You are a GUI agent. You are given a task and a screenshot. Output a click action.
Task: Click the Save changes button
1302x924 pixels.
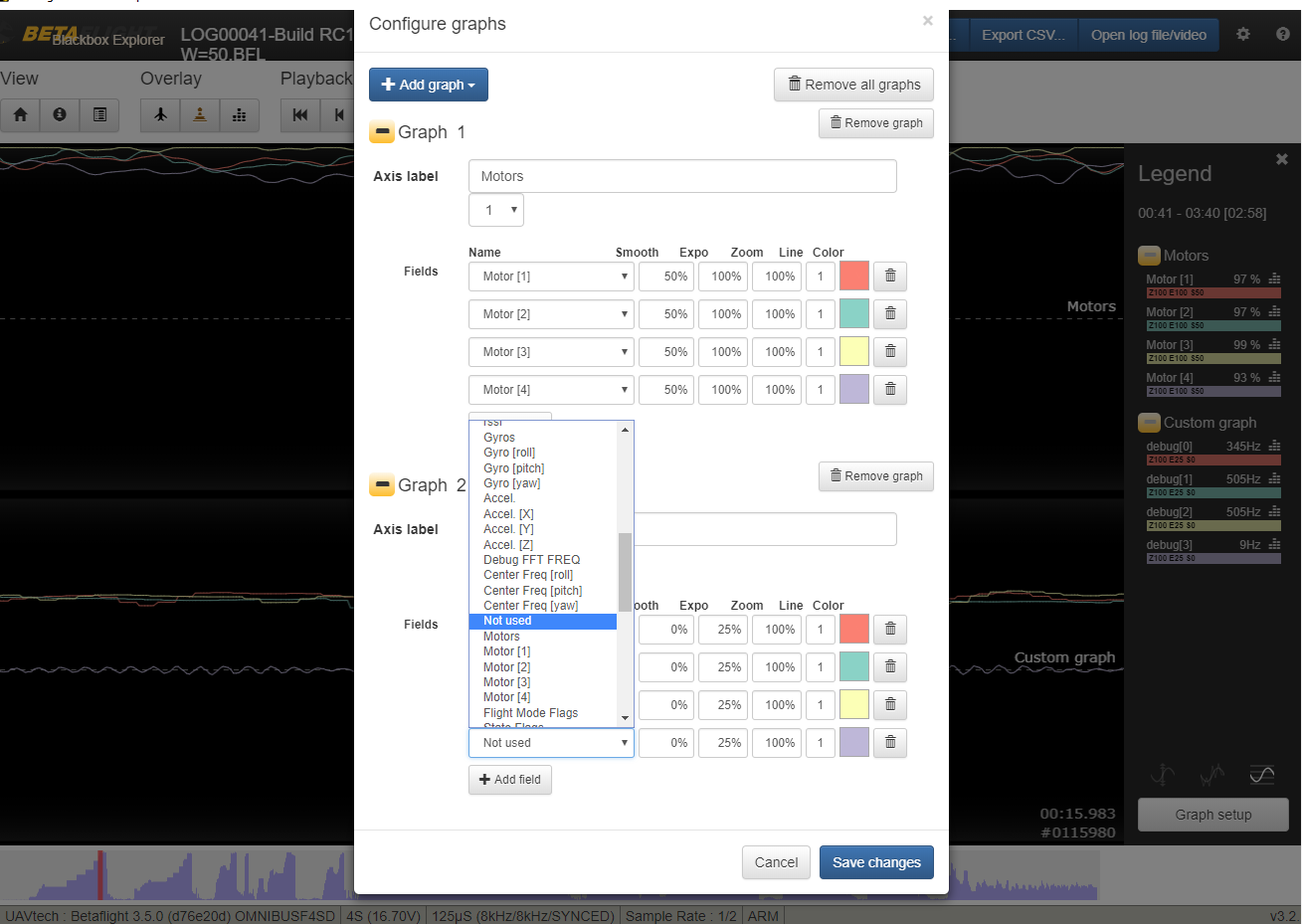pyautogui.click(x=876, y=862)
